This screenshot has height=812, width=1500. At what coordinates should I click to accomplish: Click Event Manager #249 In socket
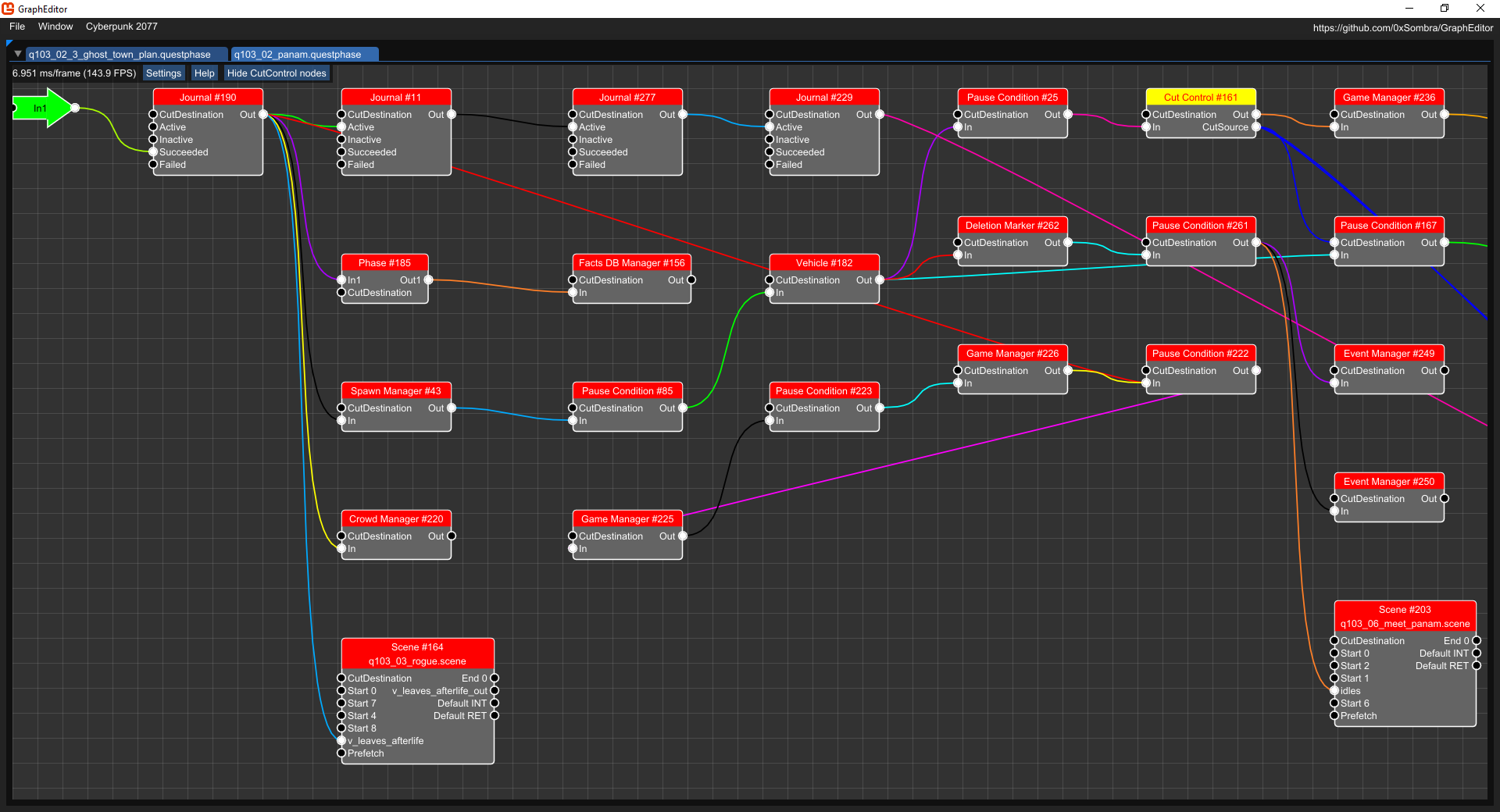1334,383
